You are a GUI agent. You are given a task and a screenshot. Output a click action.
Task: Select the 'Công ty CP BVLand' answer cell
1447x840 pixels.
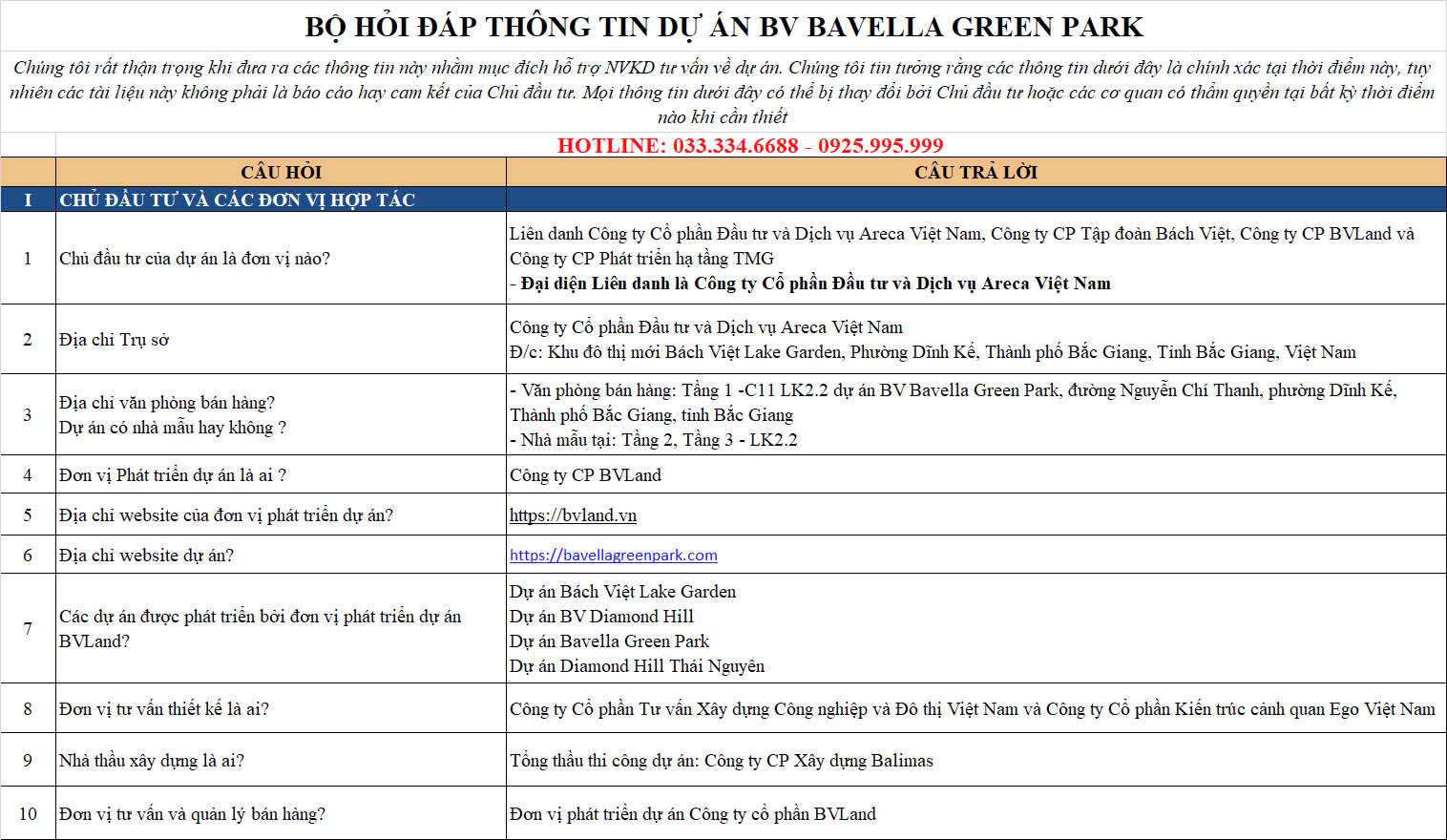click(x=585, y=475)
